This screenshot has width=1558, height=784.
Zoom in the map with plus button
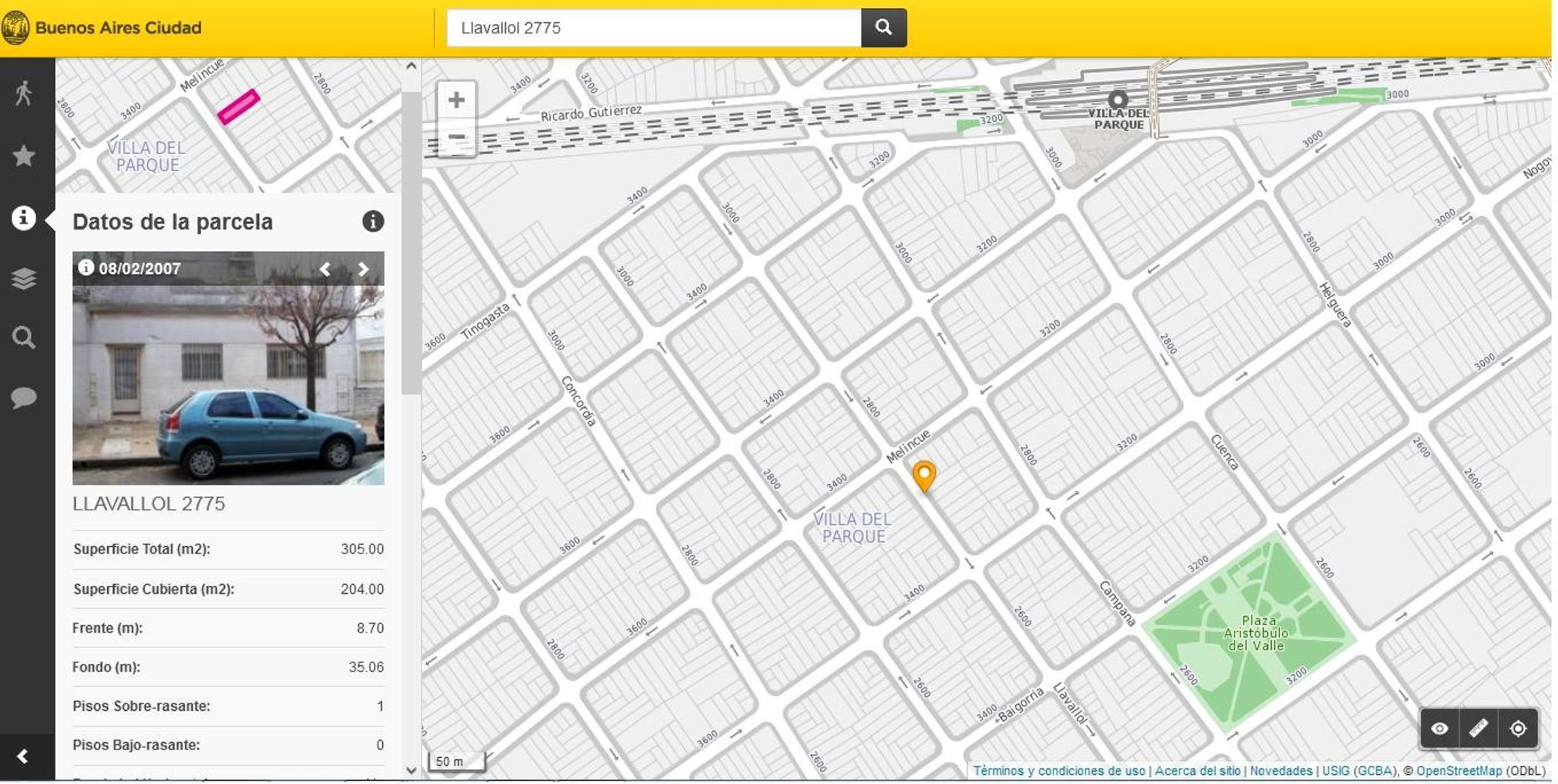456,100
